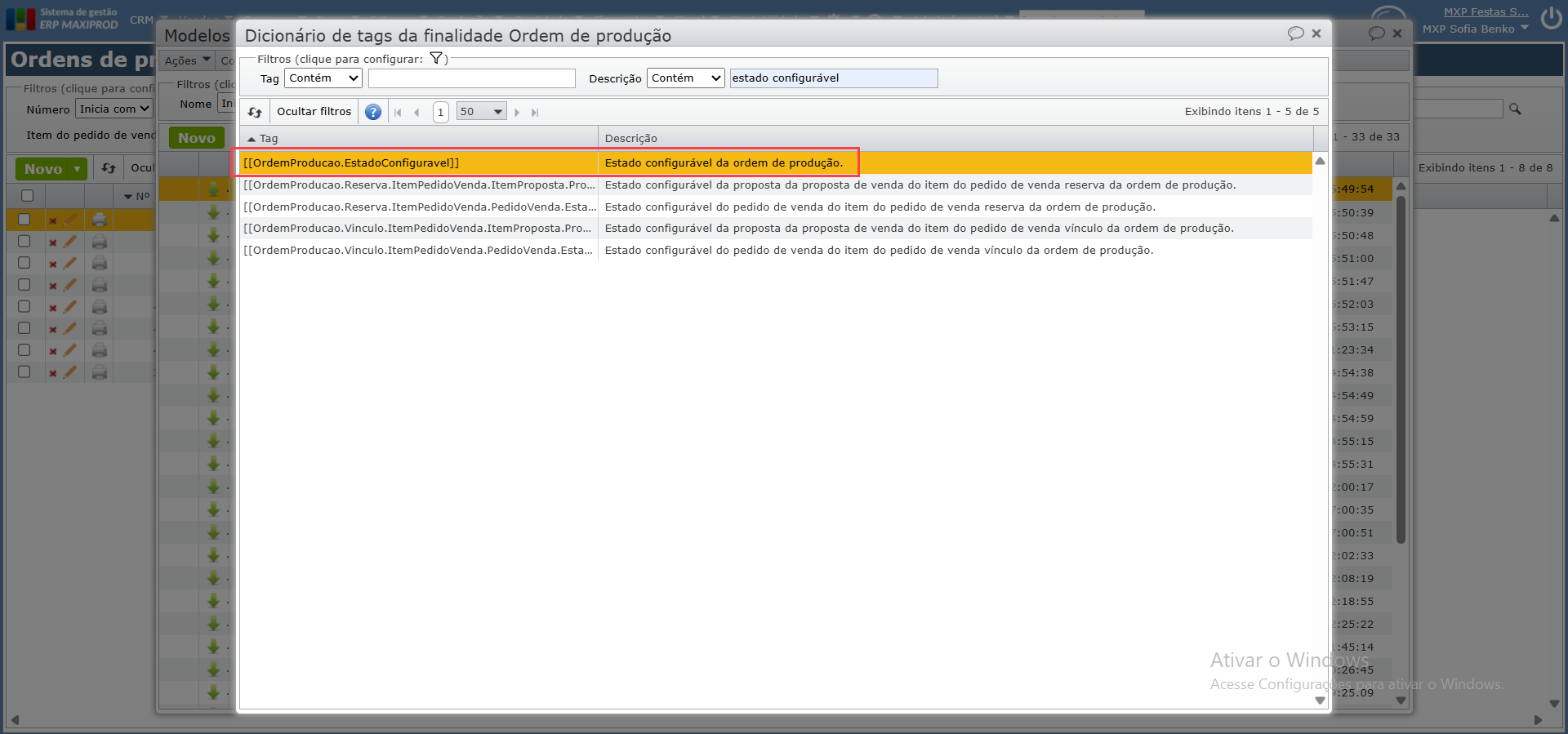Open the Tag filter operator dropdown
Viewport: 1568px width, 734px height.
tap(323, 78)
